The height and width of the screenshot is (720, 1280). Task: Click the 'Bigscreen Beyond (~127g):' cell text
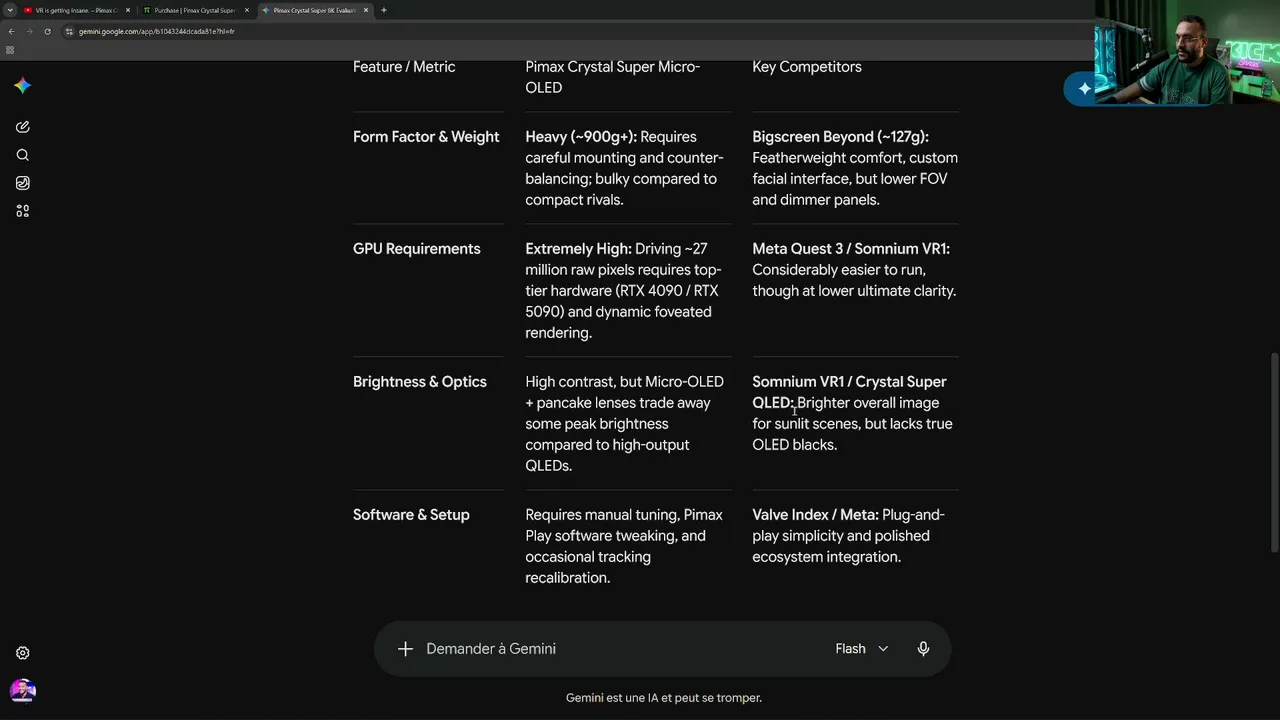pyautogui.click(x=840, y=137)
